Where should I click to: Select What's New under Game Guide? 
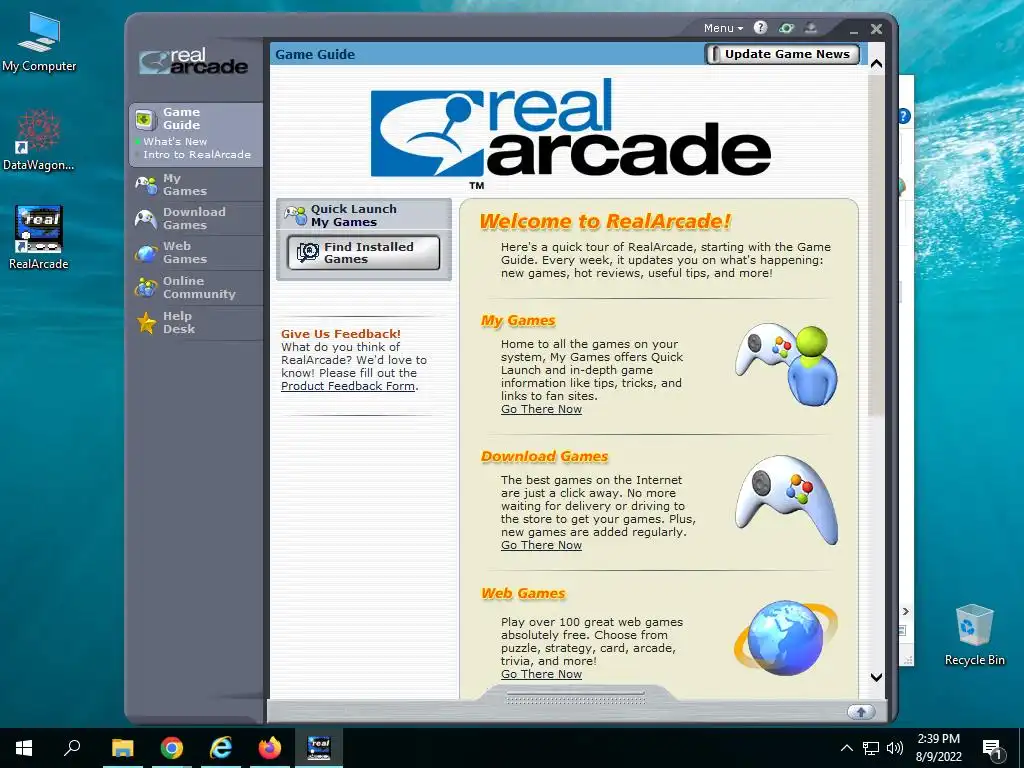pyautogui.click(x=175, y=141)
